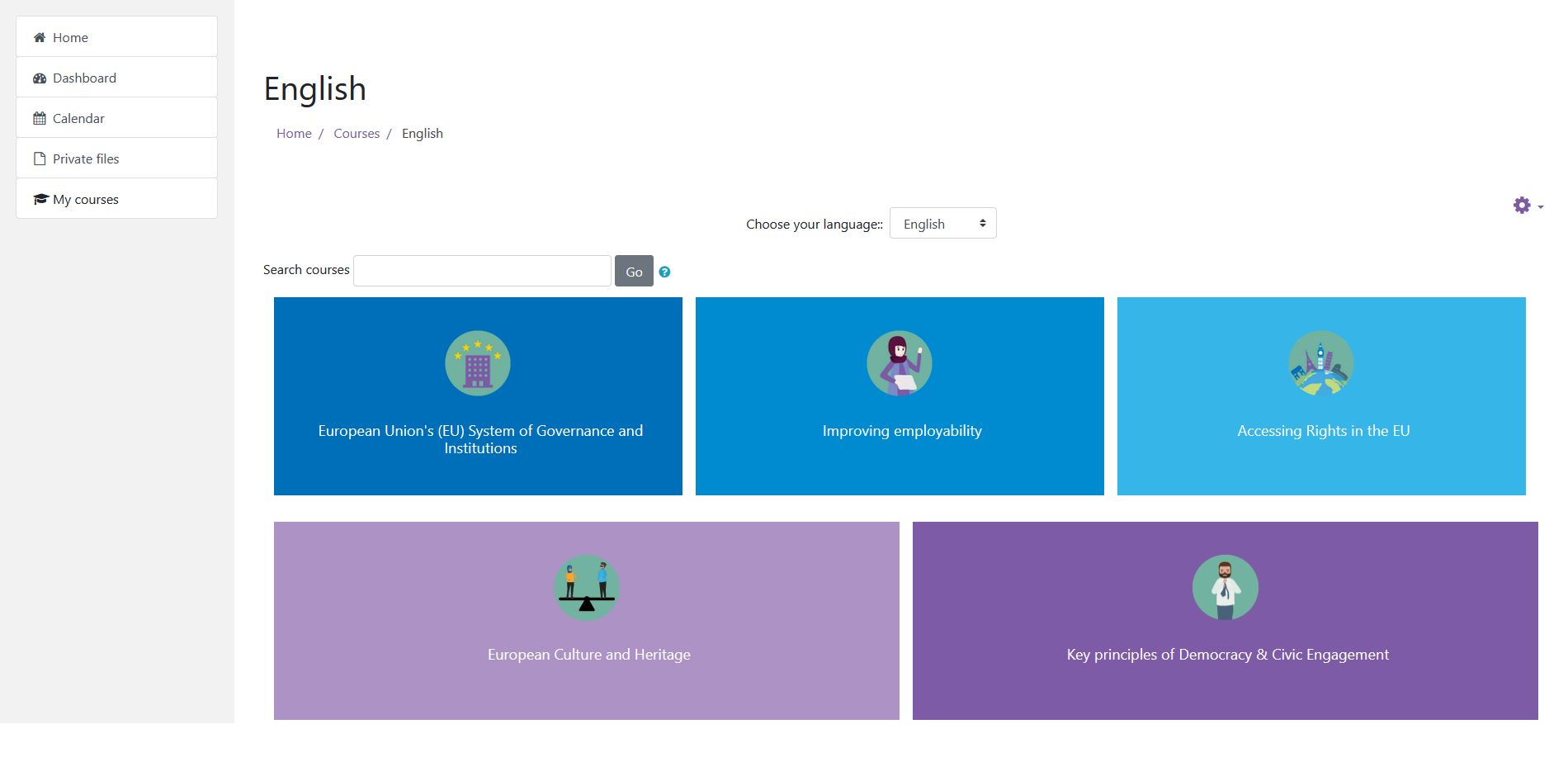1568x762 pixels.
Task: Click the Calendar icon in sidebar
Action: tap(40, 118)
